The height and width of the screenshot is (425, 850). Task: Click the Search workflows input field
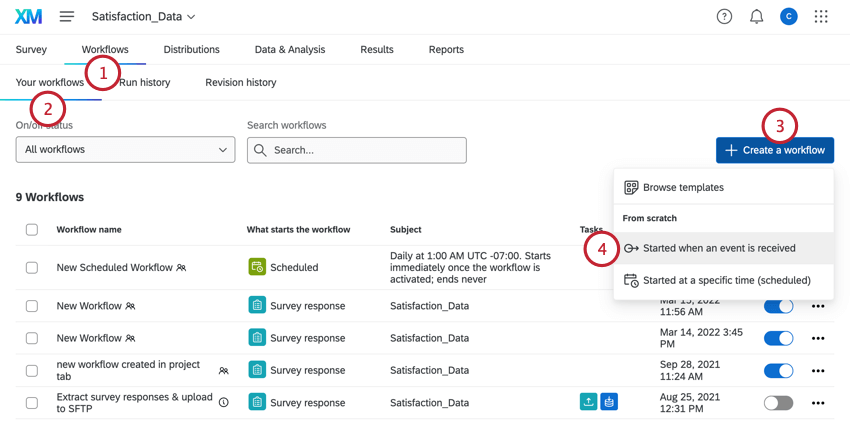357,150
